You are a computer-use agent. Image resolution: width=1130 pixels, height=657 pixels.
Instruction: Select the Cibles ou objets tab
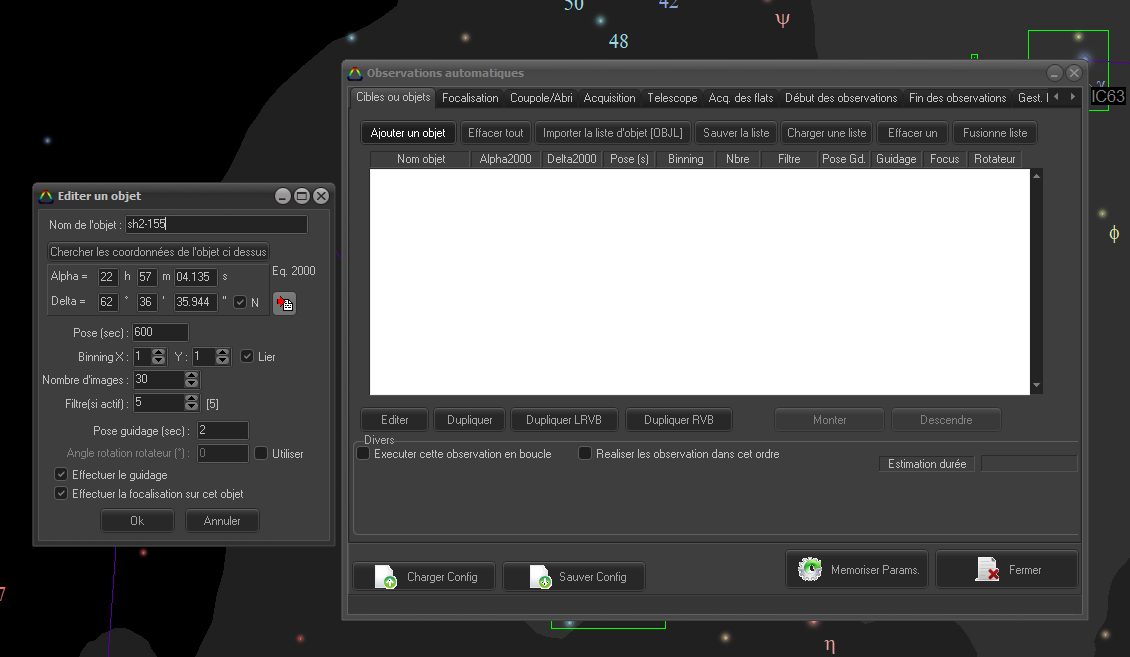pos(393,97)
